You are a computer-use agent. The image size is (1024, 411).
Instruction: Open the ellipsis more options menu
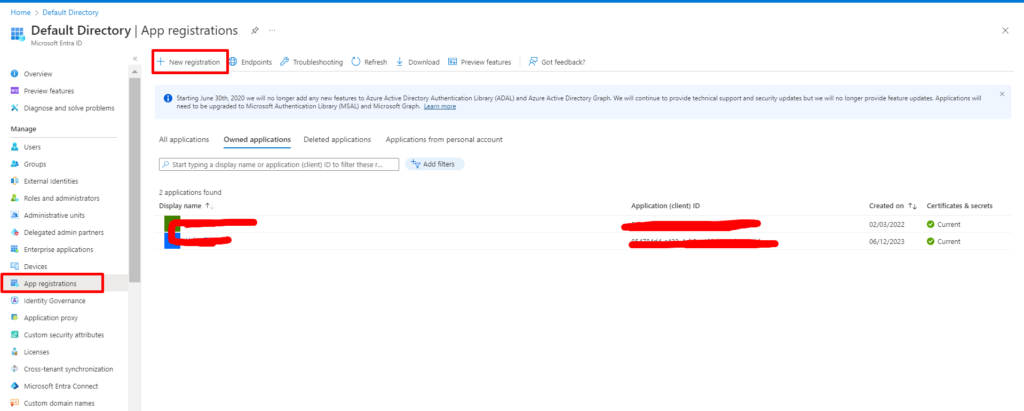click(x=272, y=30)
